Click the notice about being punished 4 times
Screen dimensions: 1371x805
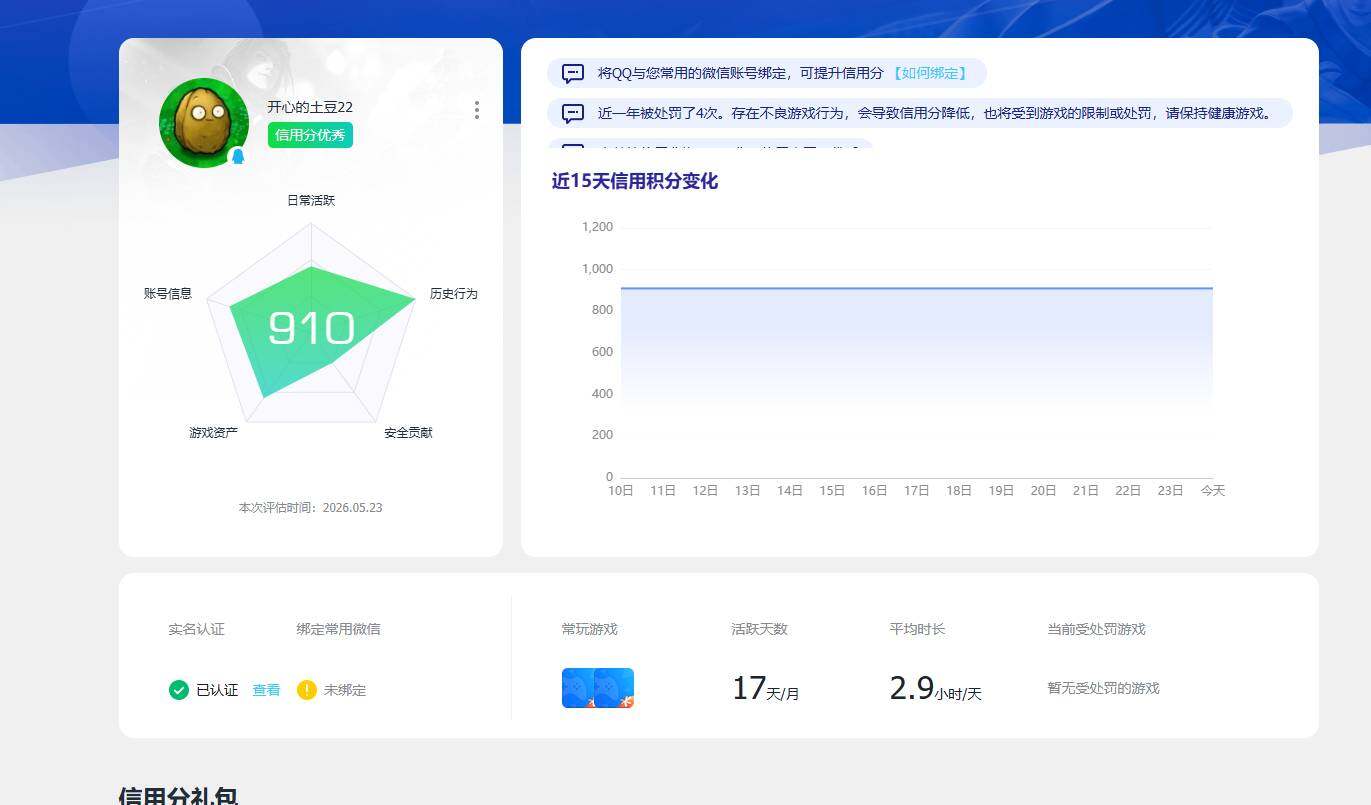coord(920,113)
